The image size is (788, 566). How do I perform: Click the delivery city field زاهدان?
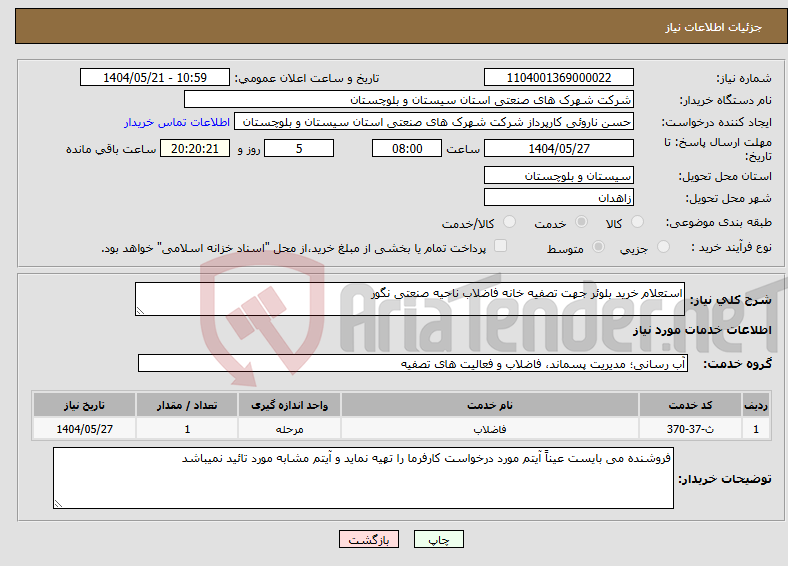click(559, 197)
